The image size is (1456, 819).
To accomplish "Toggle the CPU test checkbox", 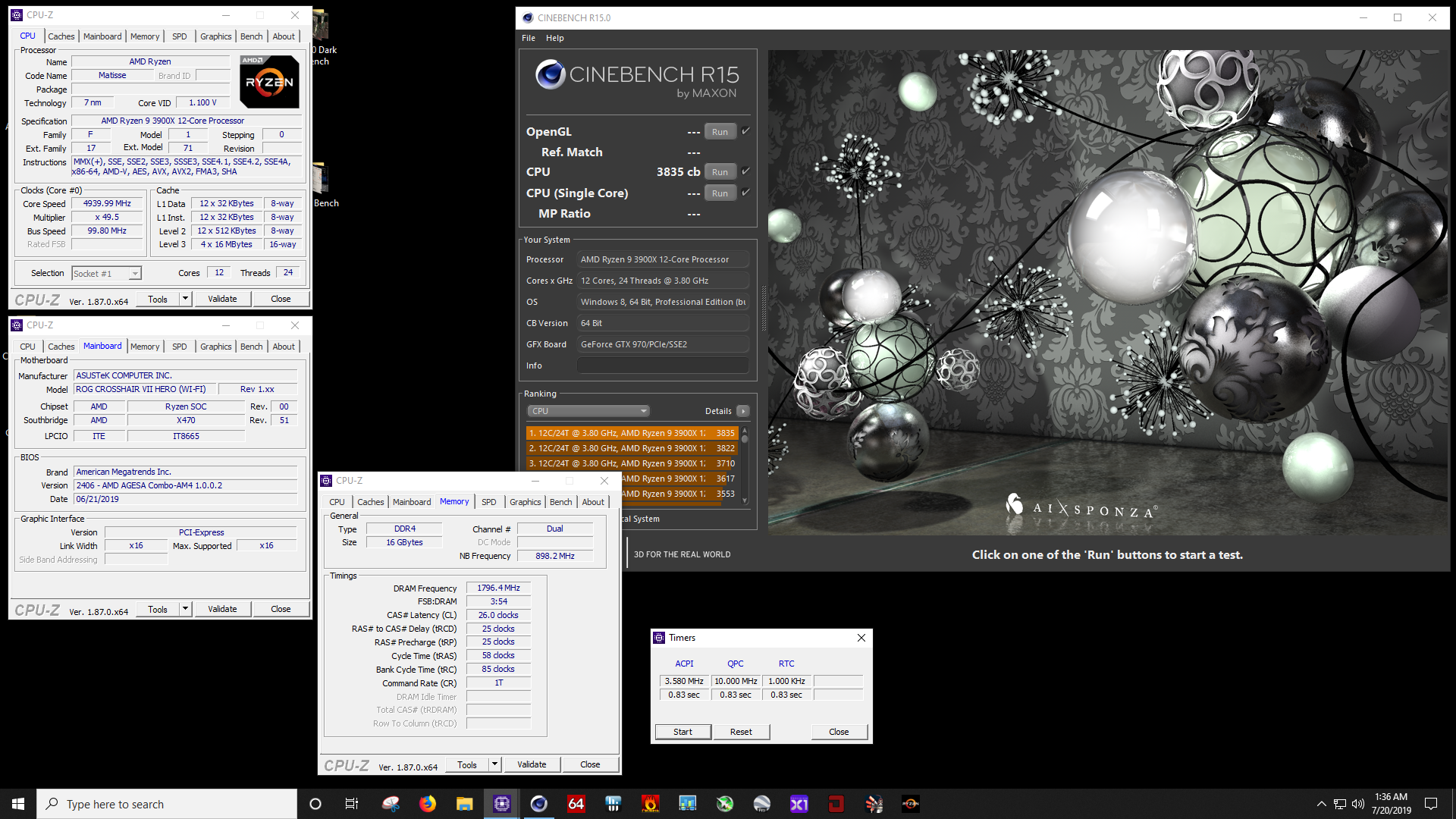I will click(x=745, y=171).
